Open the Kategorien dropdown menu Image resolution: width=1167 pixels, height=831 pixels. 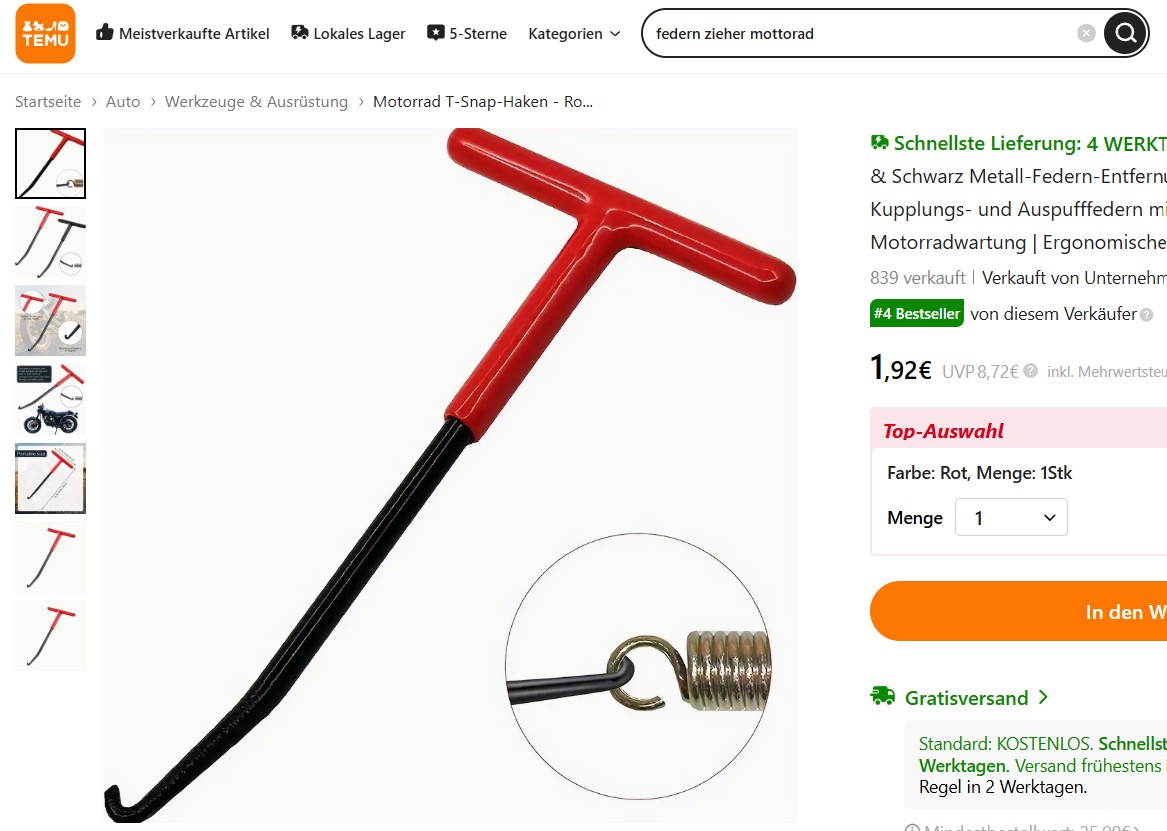(x=574, y=33)
